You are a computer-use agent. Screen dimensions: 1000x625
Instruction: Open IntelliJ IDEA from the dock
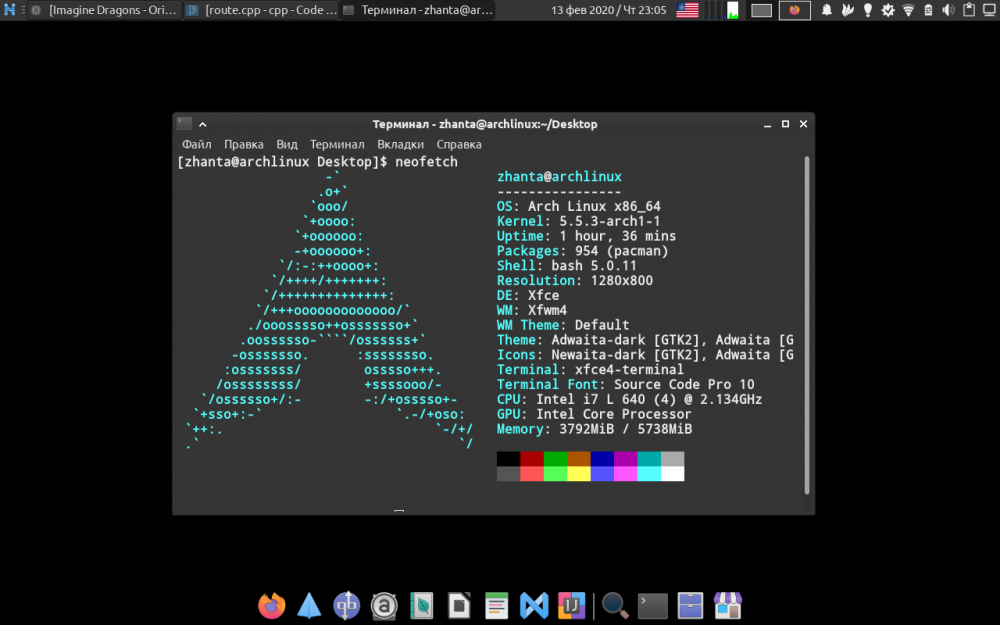571,606
